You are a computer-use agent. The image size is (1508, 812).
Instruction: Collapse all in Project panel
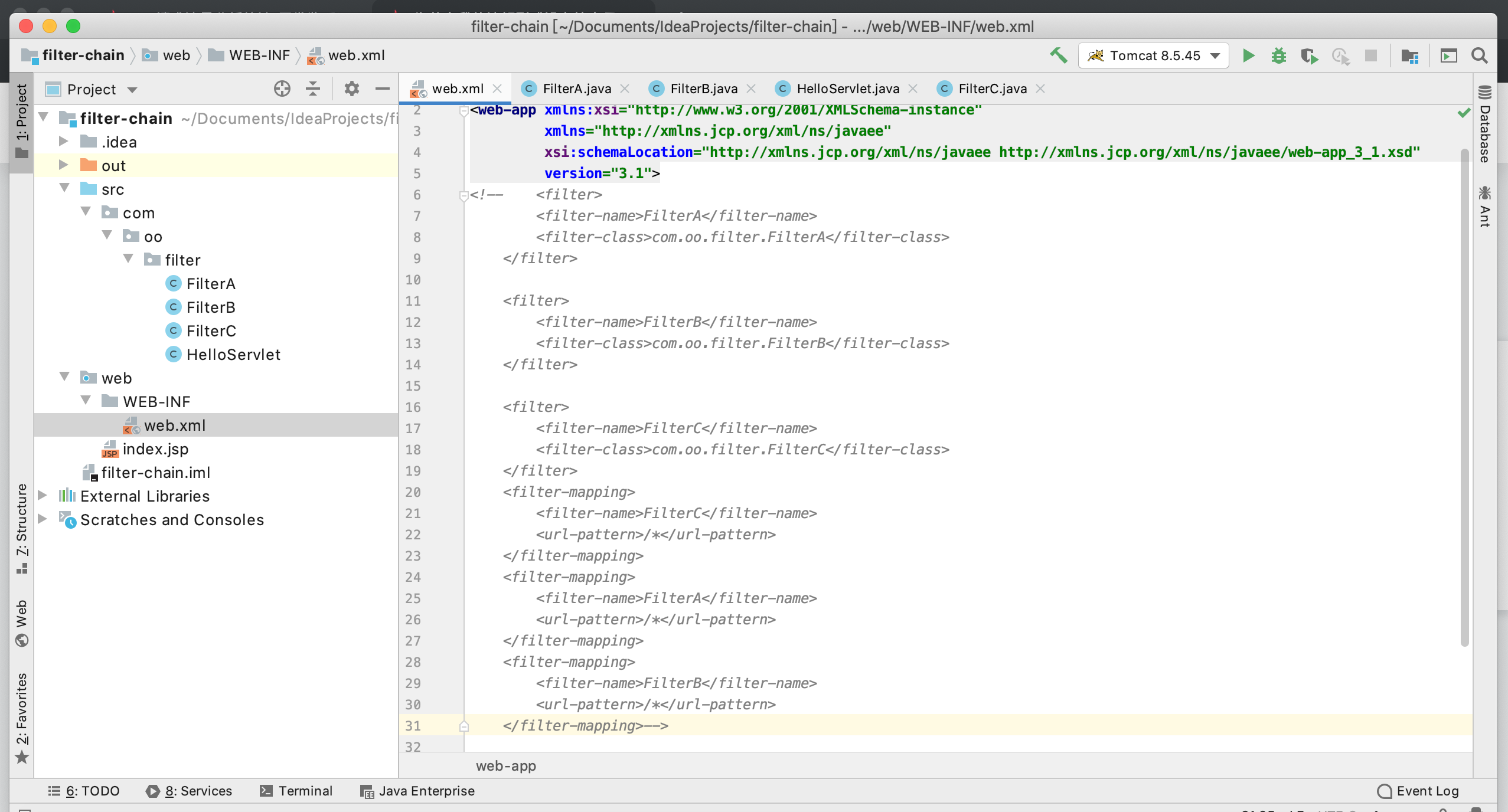[313, 89]
